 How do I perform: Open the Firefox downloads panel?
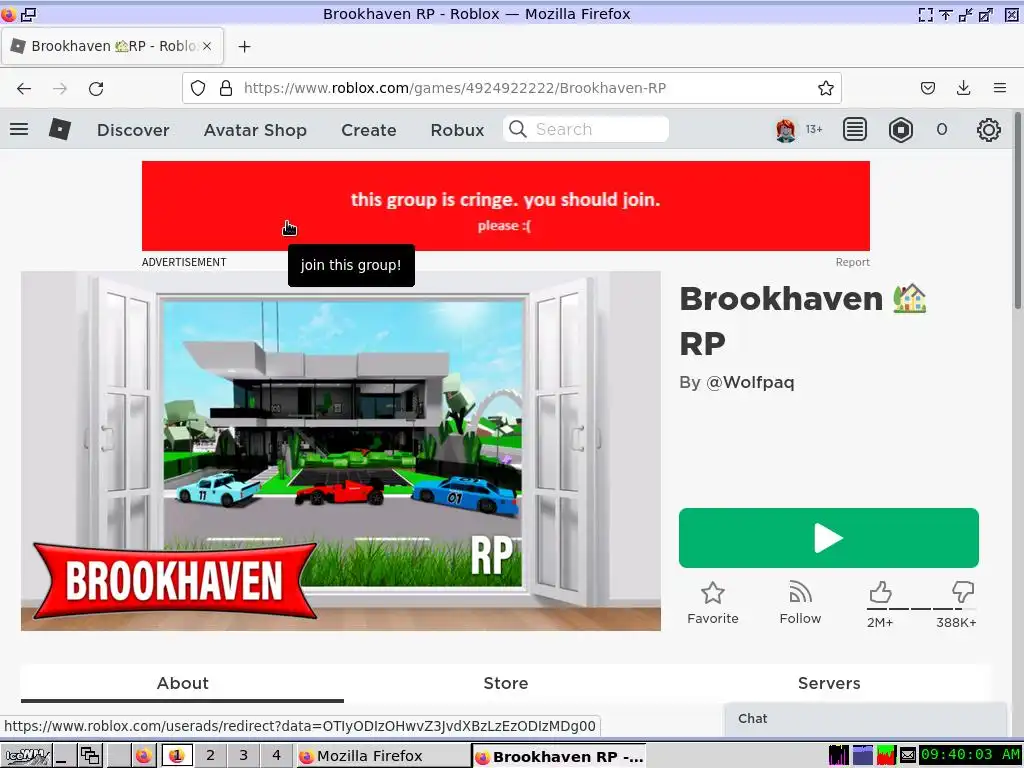click(x=963, y=88)
